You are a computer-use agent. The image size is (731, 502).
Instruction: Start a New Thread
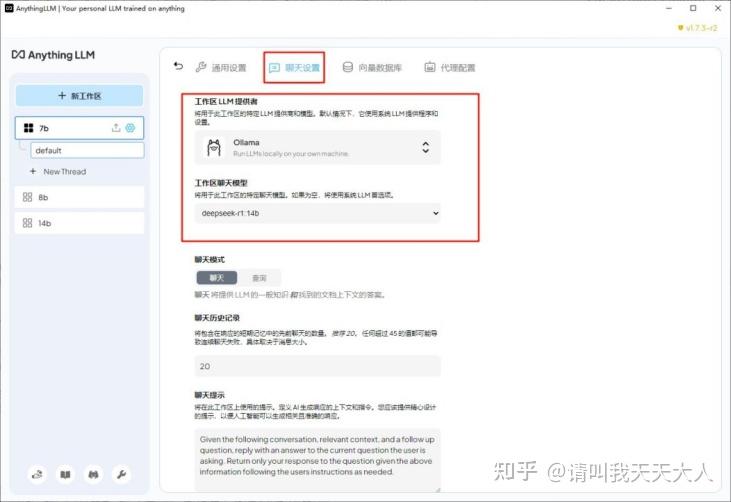pyautogui.click(x=58, y=172)
